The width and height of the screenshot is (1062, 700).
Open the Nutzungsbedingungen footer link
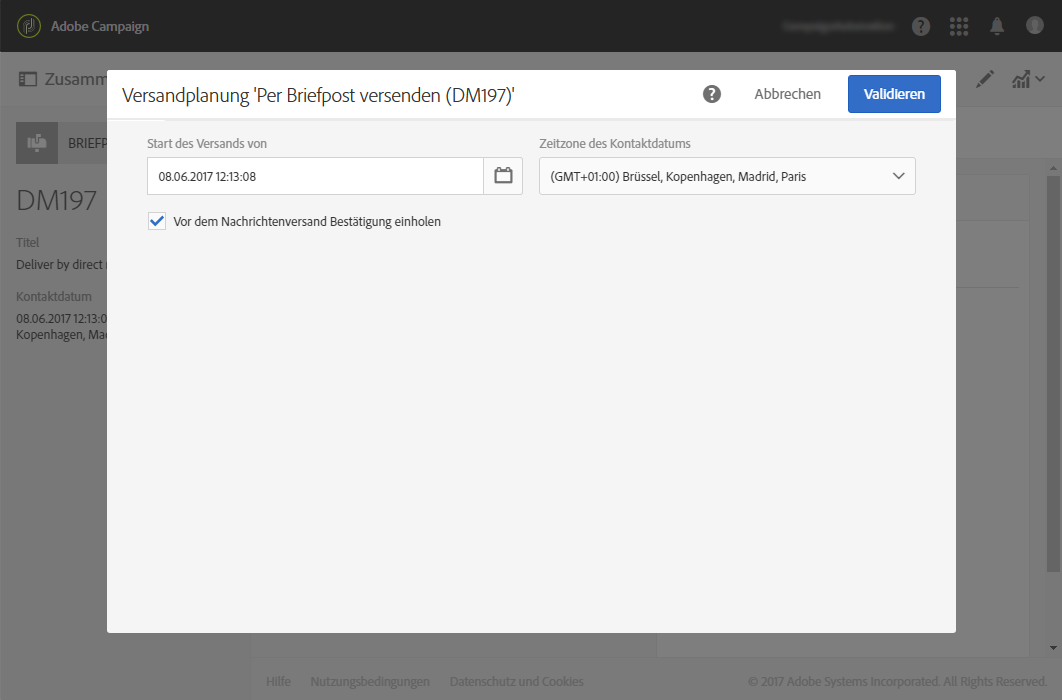370,681
